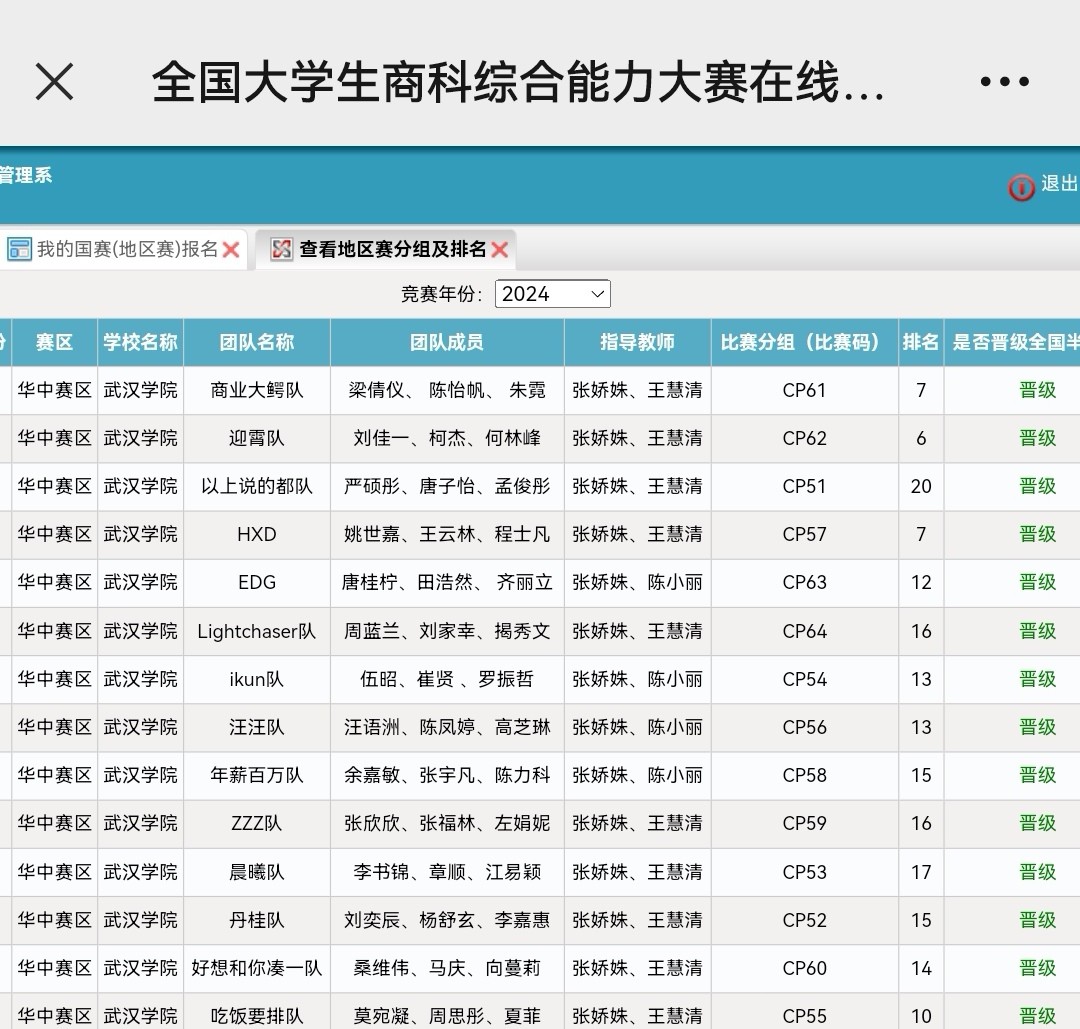Open the 竞赛年份 2024 dropdown
The image size is (1080, 1029).
coord(552,294)
